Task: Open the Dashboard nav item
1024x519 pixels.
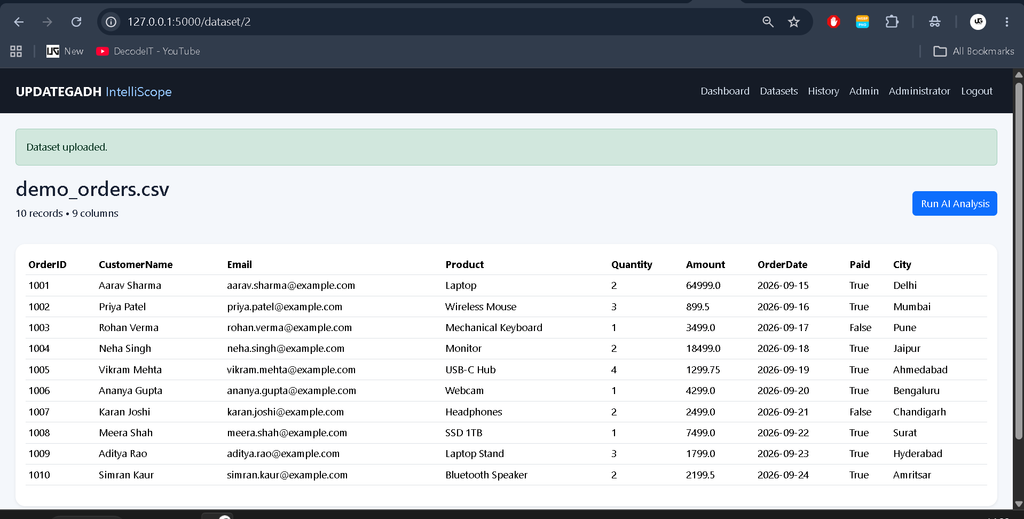Action: (x=725, y=91)
